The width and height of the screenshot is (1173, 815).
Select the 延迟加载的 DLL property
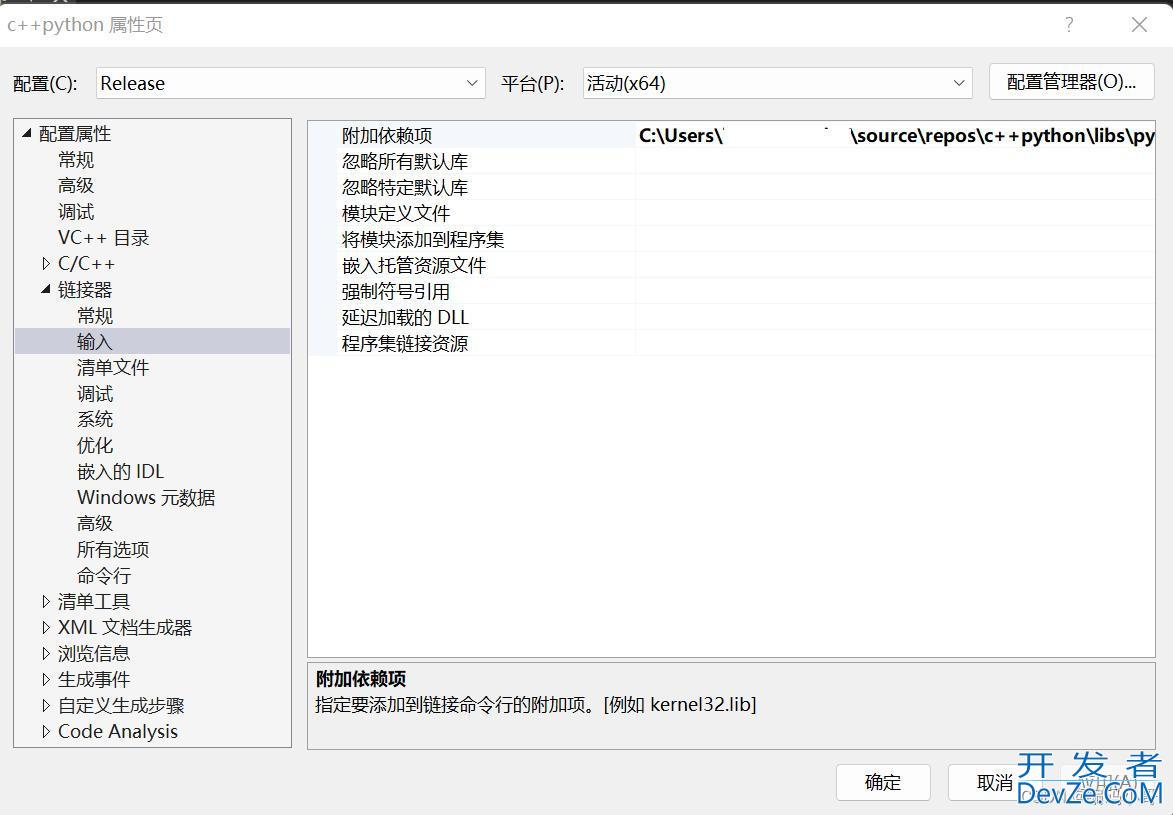(x=405, y=317)
